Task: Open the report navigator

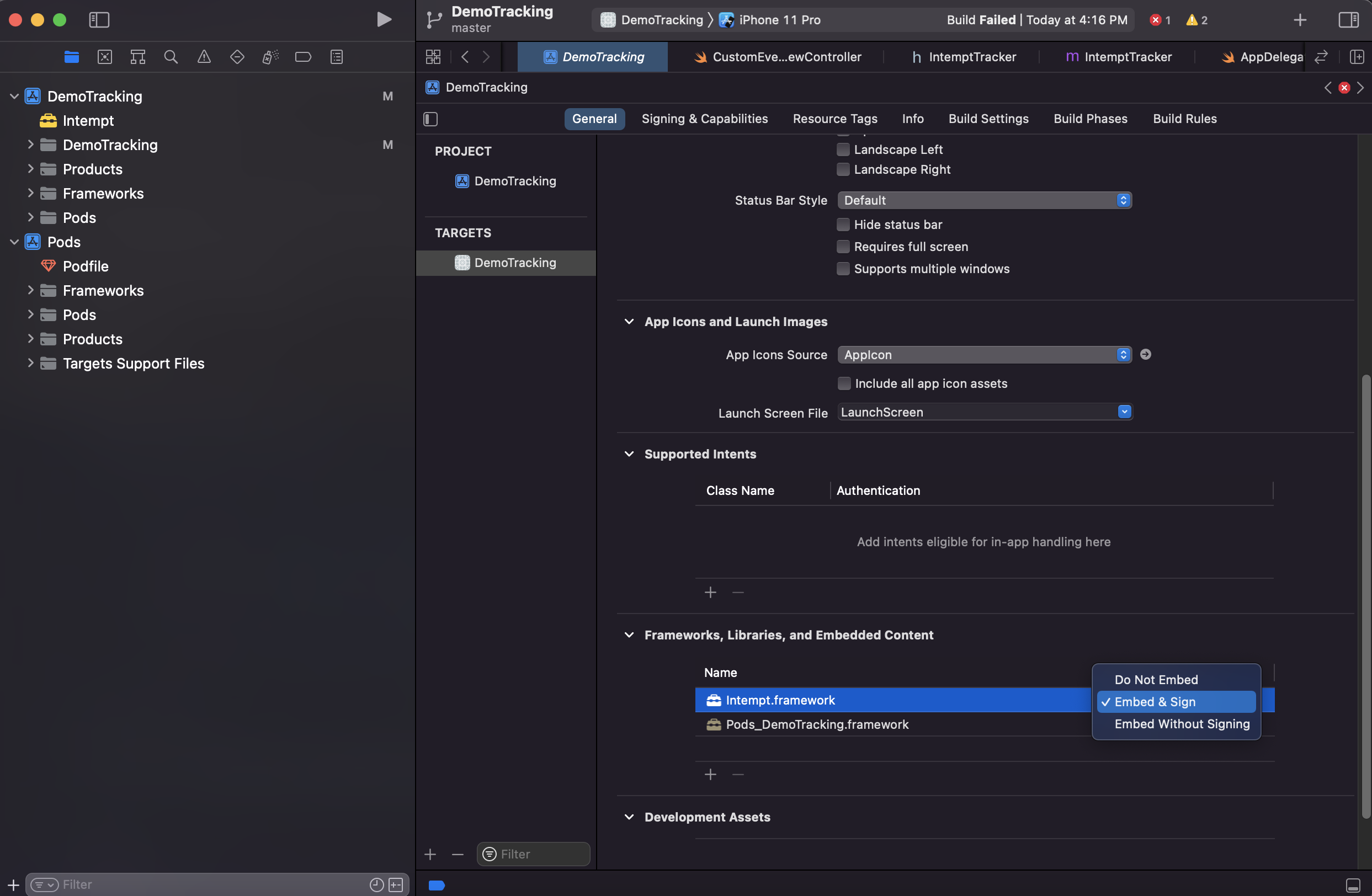Action: (337, 56)
